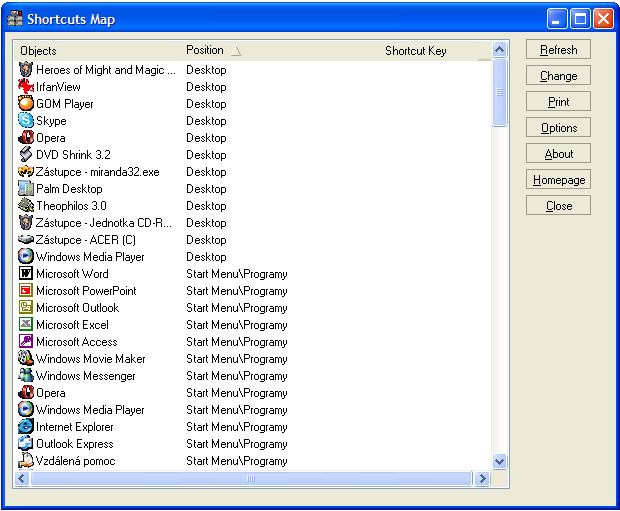
Task: Click the Refresh button
Action: click(x=558, y=50)
